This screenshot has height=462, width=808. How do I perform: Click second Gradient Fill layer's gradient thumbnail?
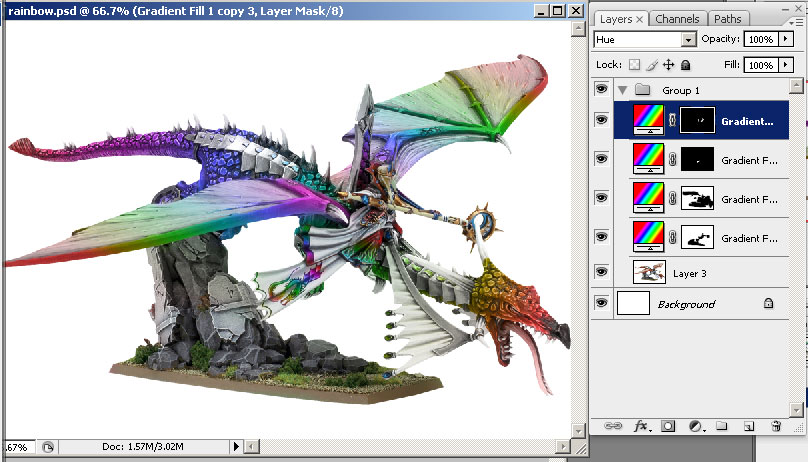tap(648, 159)
